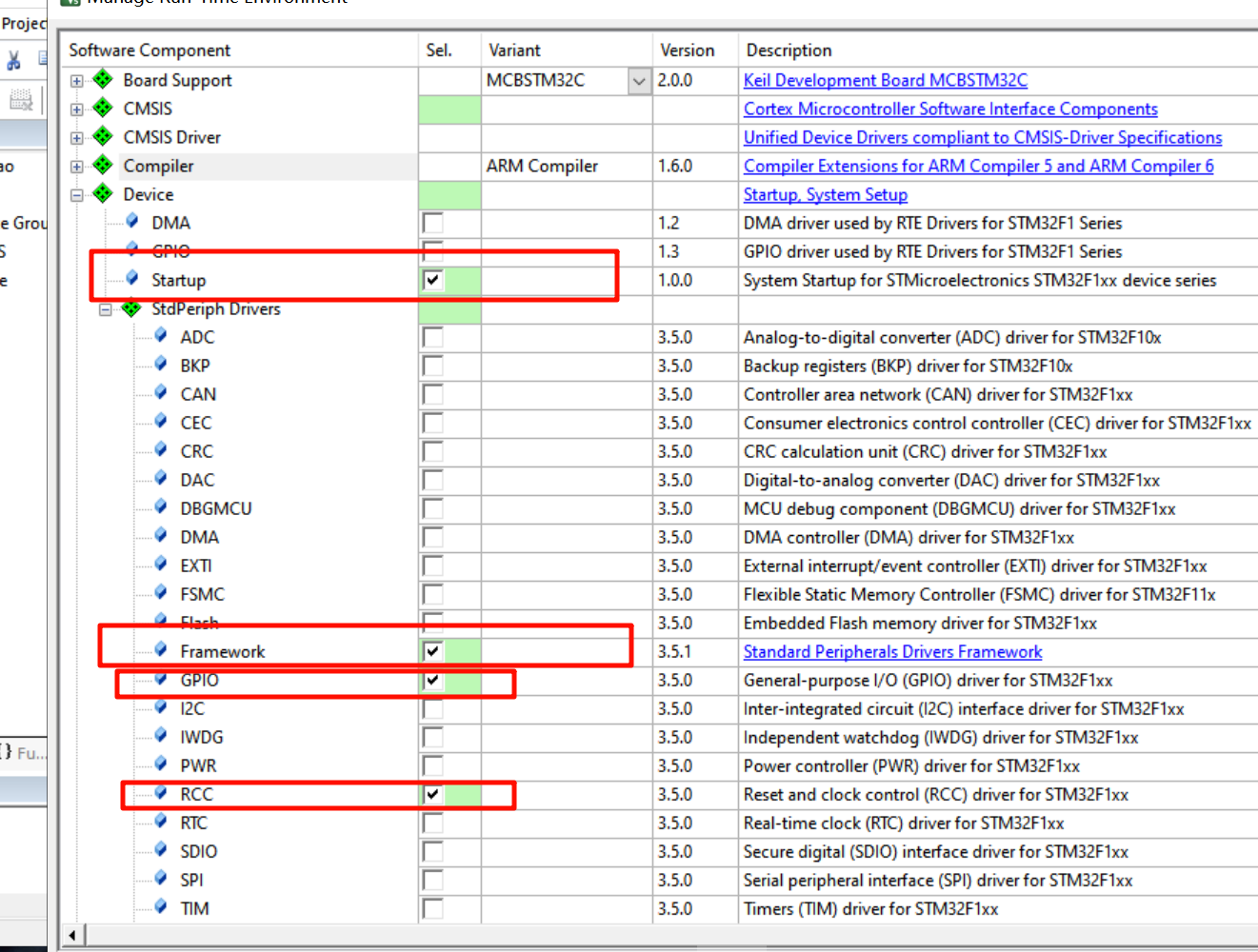Viewport: 1258px width, 952px height.
Task: Enable the SPI driver checkbox
Action: point(432,880)
